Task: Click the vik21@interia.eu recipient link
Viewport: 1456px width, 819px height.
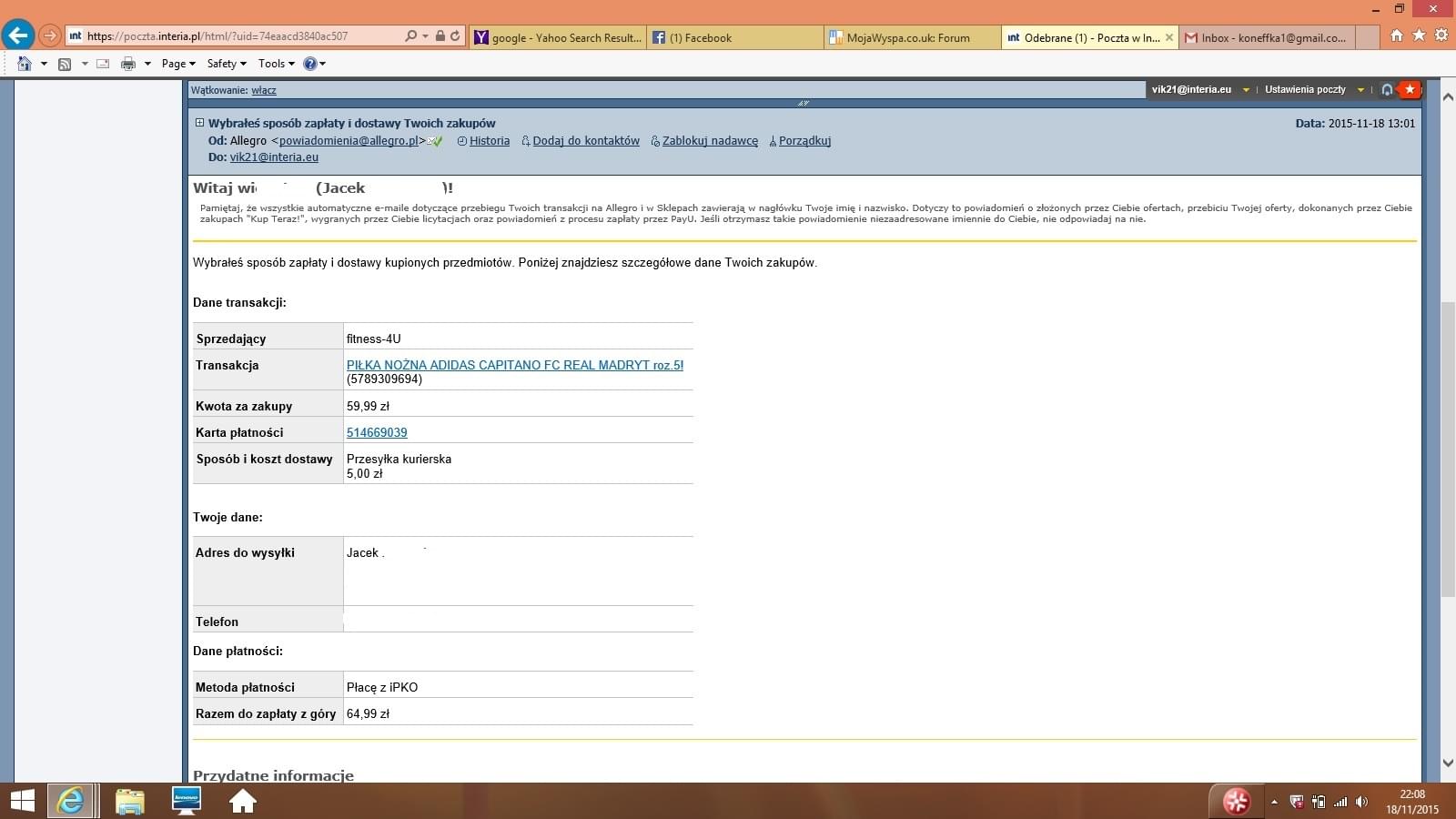Action: pos(274,157)
